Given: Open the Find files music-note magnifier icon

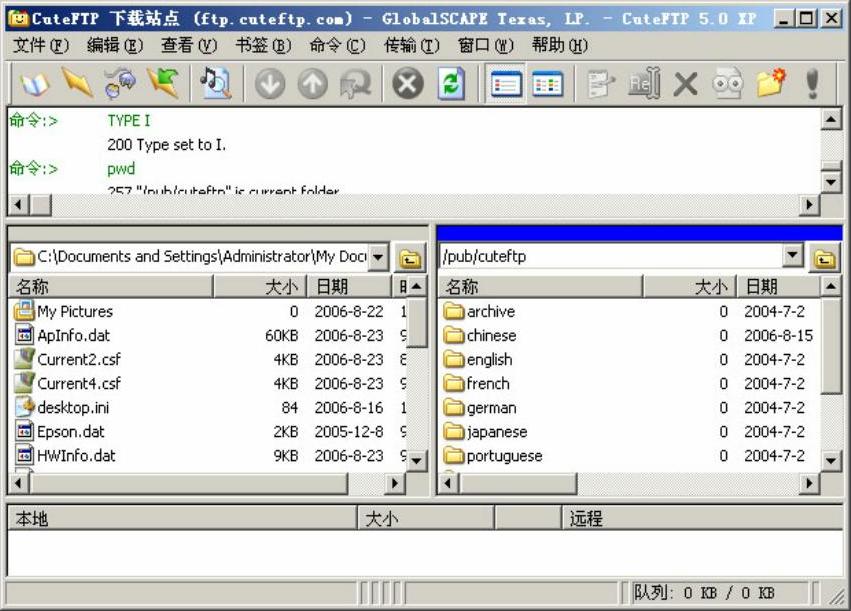Looking at the screenshot, I should pos(215,83).
